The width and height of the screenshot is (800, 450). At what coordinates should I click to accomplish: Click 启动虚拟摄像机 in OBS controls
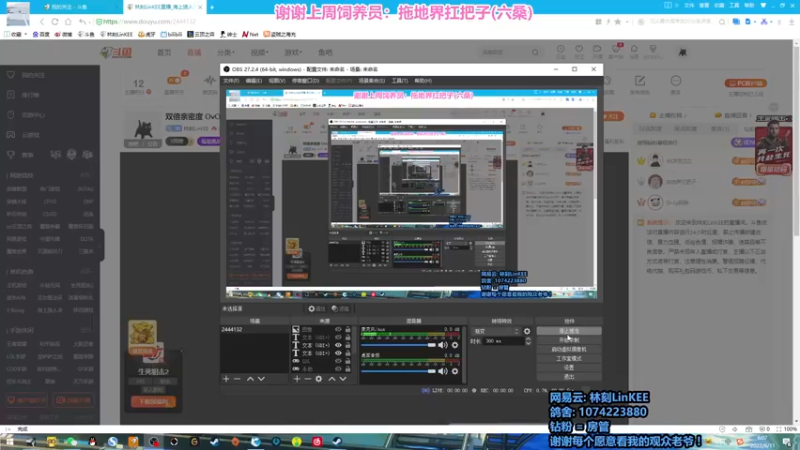569,349
